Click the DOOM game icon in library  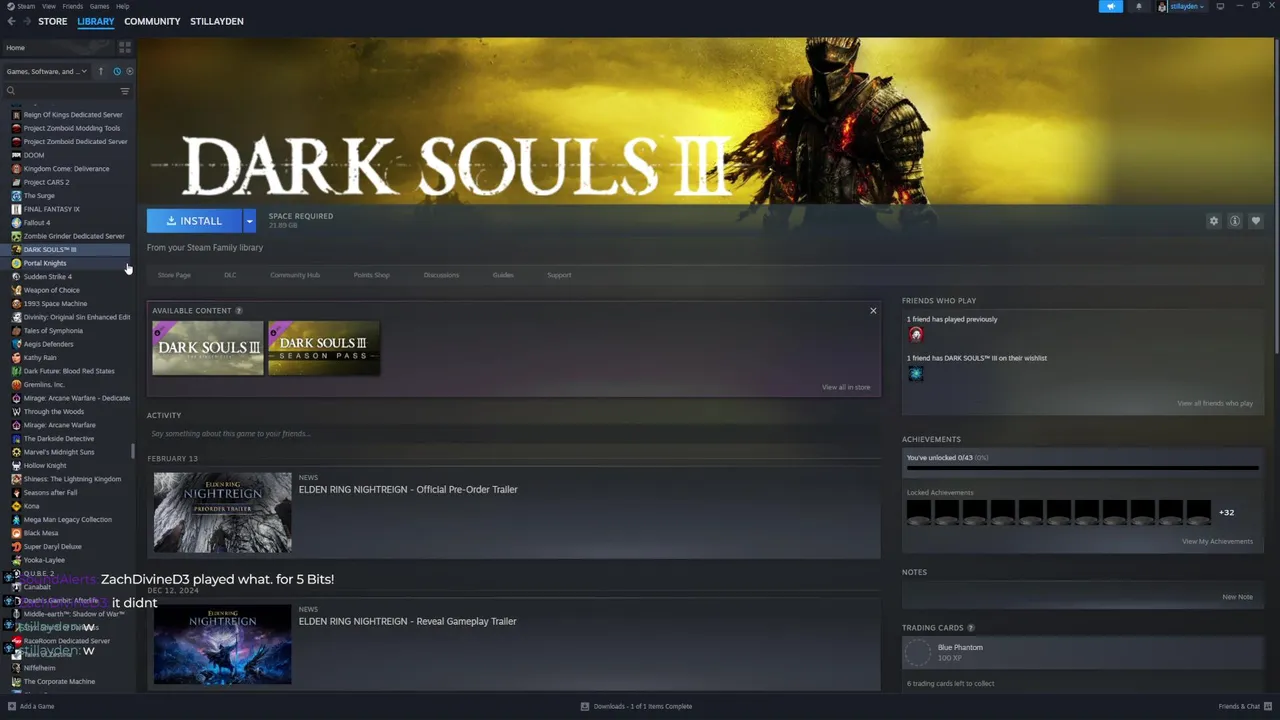coord(16,155)
